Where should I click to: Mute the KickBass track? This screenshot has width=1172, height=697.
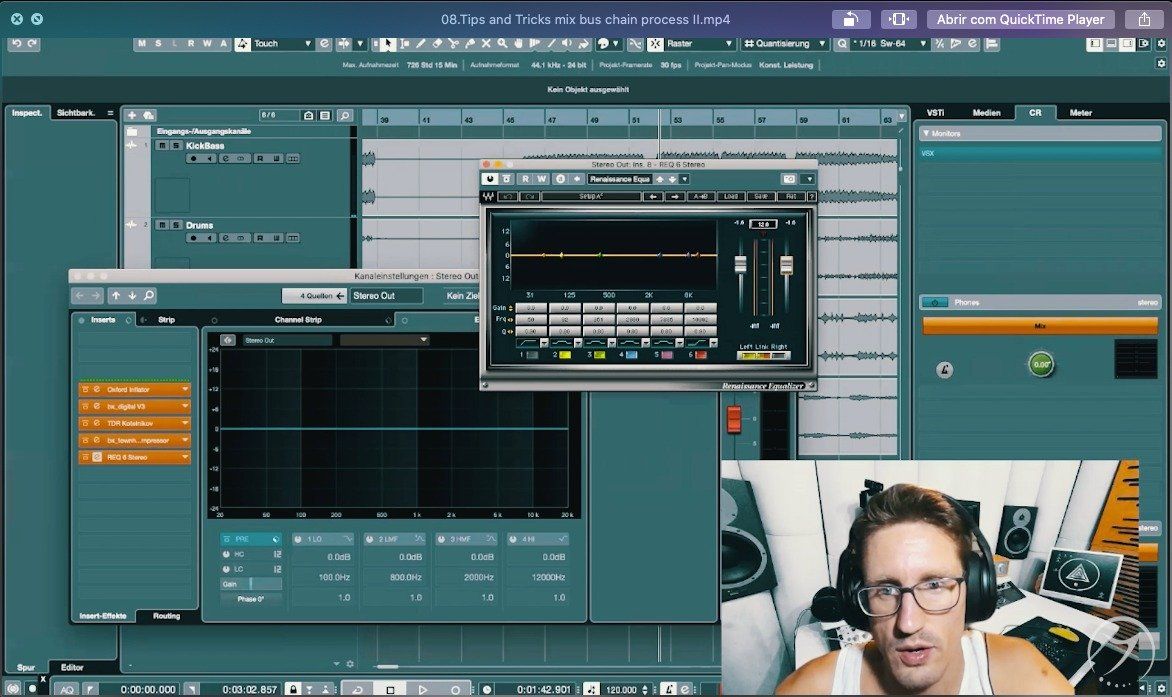162,146
